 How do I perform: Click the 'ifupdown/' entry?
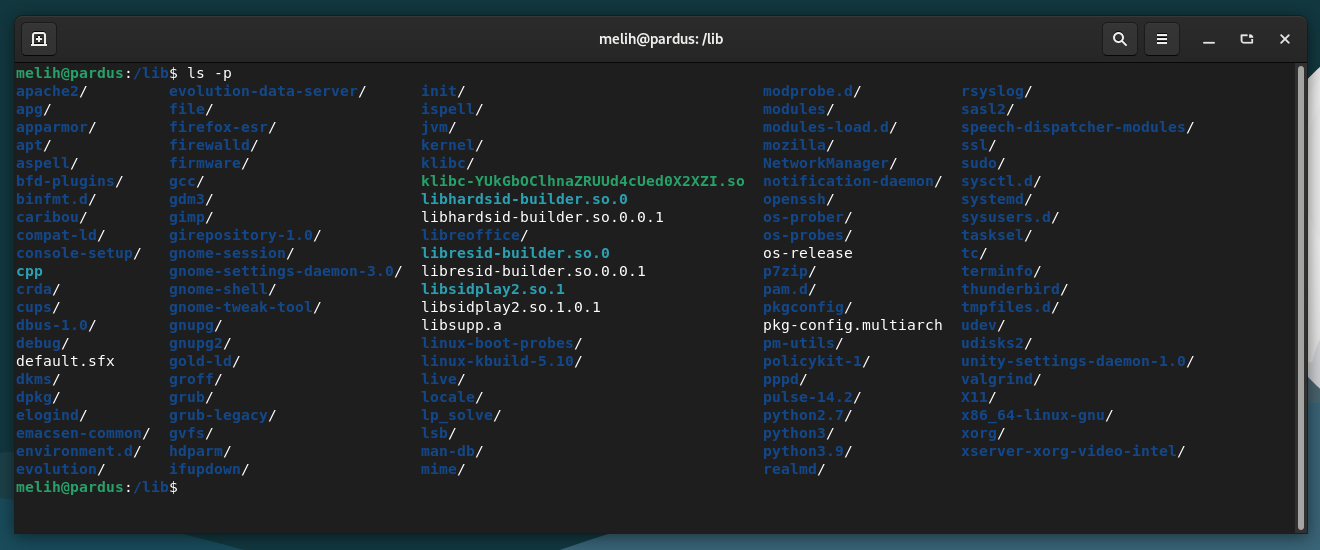pyautogui.click(x=209, y=469)
